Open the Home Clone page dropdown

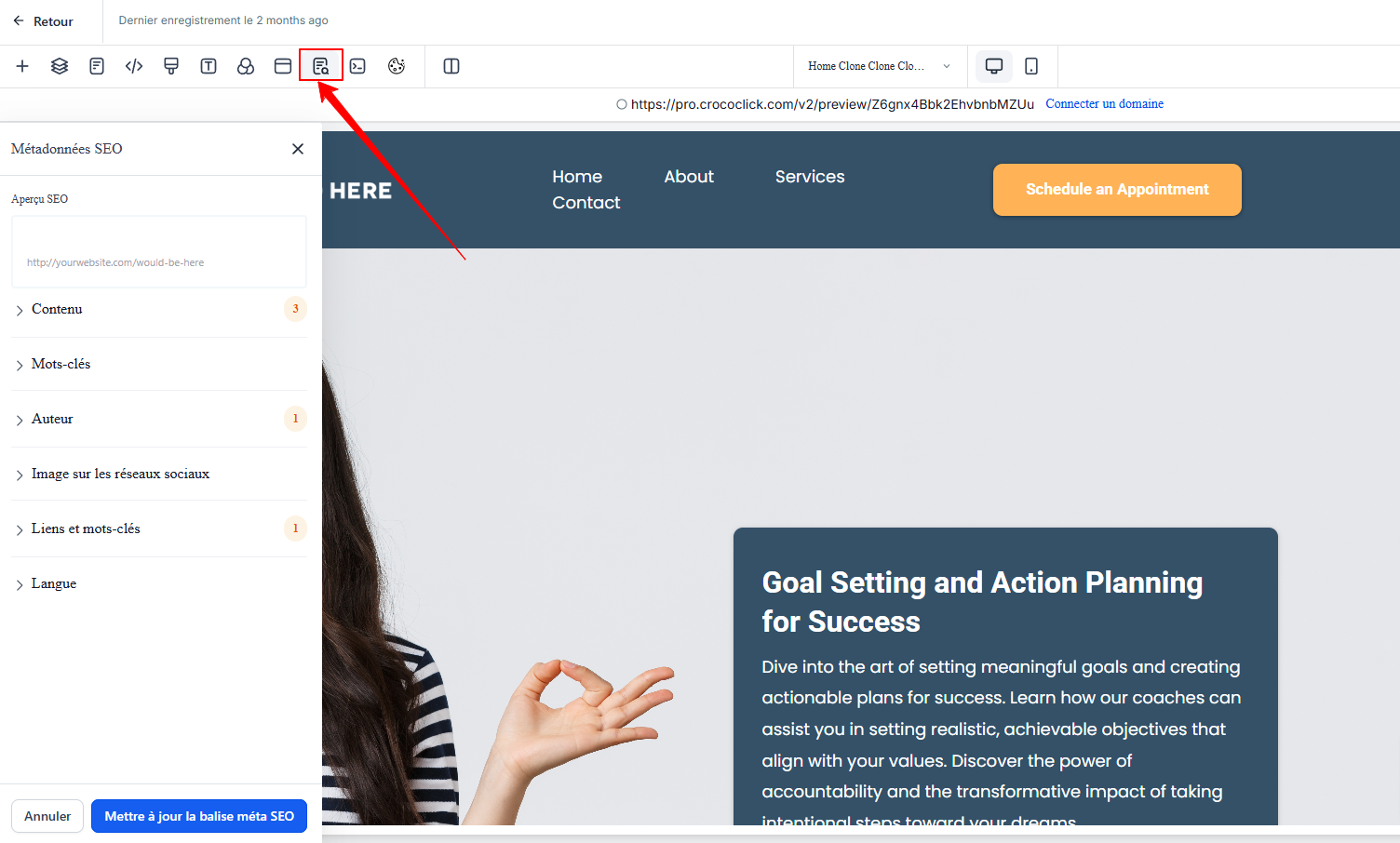879,66
